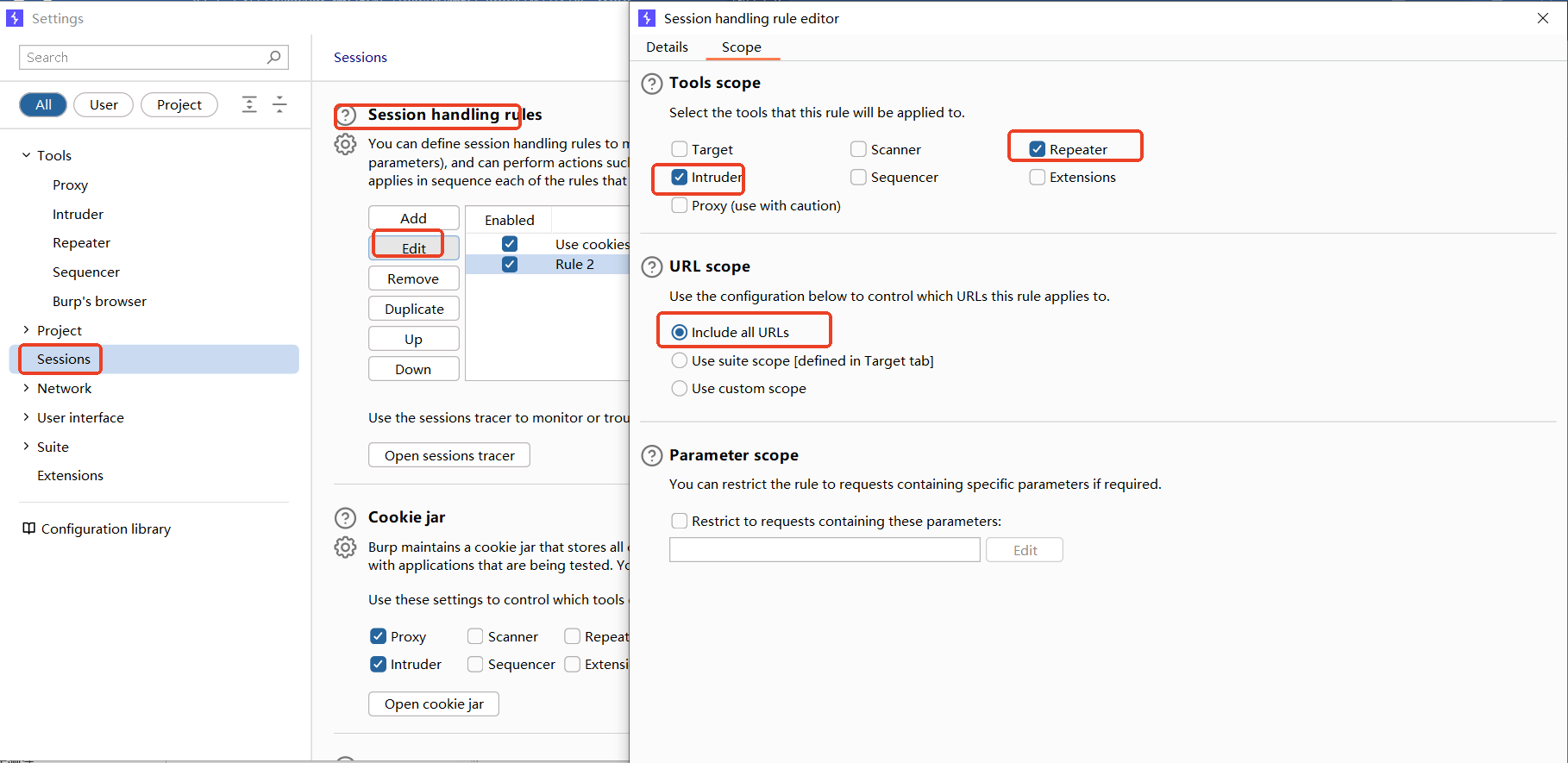Image resolution: width=1568 pixels, height=763 pixels.
Task: Enable Restrict to requests containing these parameters
Action: [x=680, y=521]
